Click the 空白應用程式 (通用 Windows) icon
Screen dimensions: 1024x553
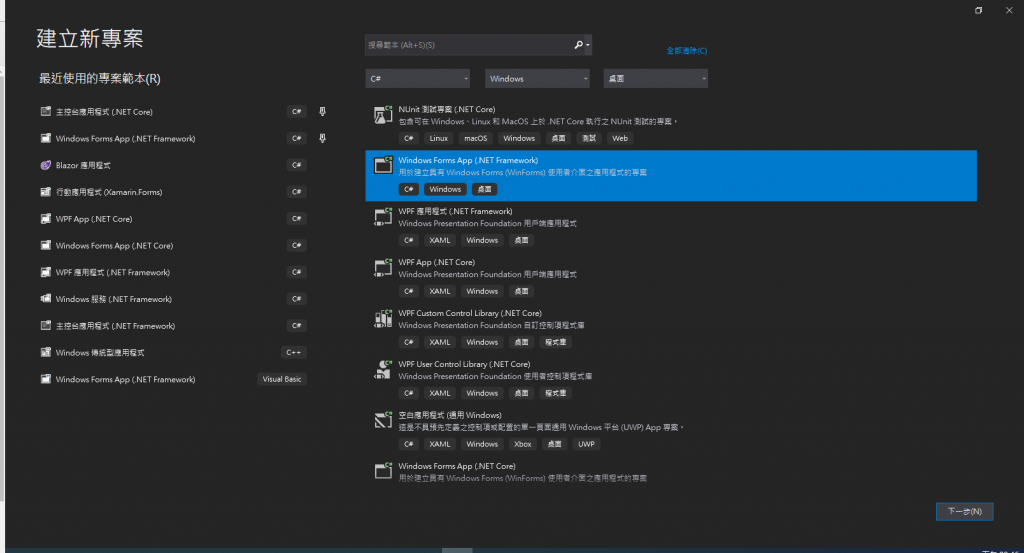click(x=383, y=420)
